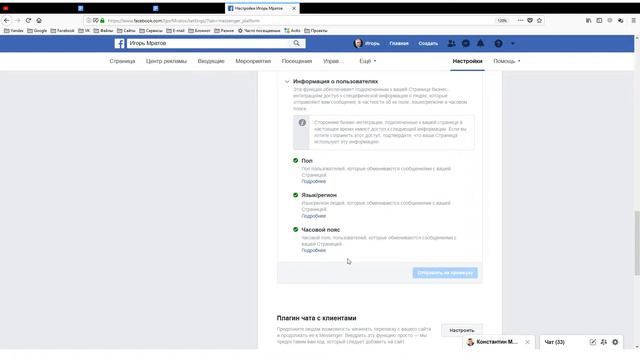Screen dimensions: 640x360
Task: Close the Константин М chat tab
Action: [527, 342]
